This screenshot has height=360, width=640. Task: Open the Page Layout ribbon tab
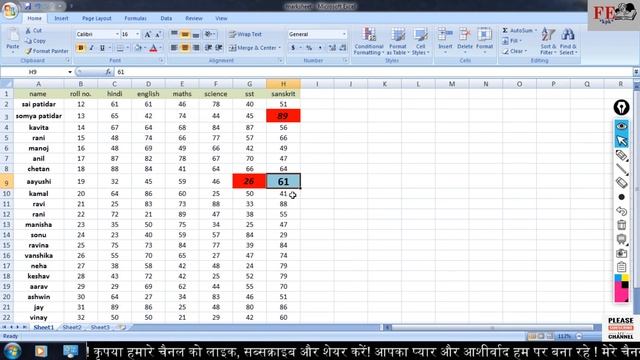point(97,18)
